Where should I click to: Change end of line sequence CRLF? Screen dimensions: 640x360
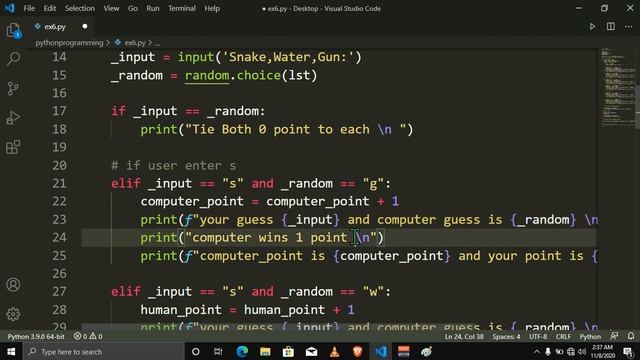(563, 336)
